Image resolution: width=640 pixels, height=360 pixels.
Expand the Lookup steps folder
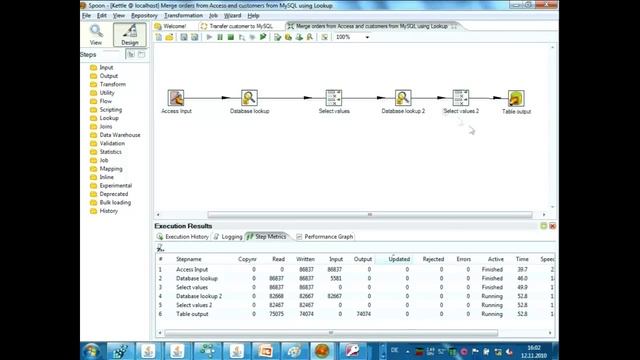pyautogui.click(x=104, y=118)
